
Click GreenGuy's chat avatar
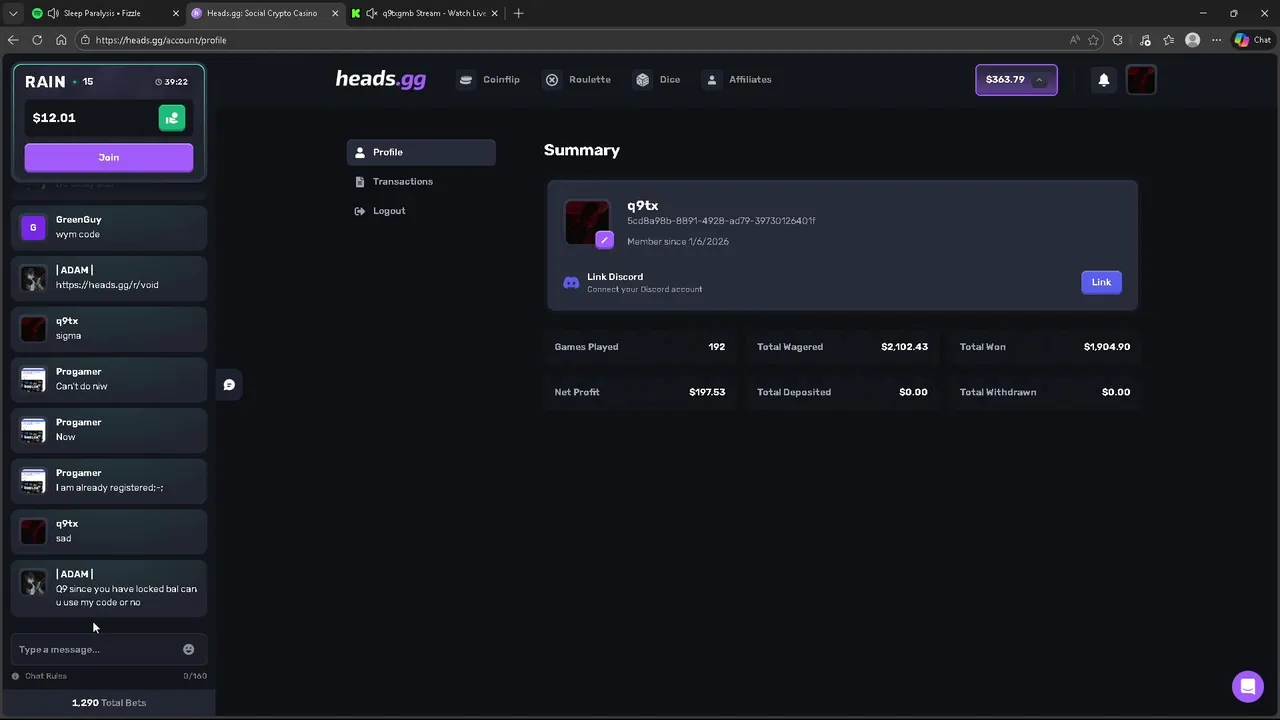(x=33, y=228)
